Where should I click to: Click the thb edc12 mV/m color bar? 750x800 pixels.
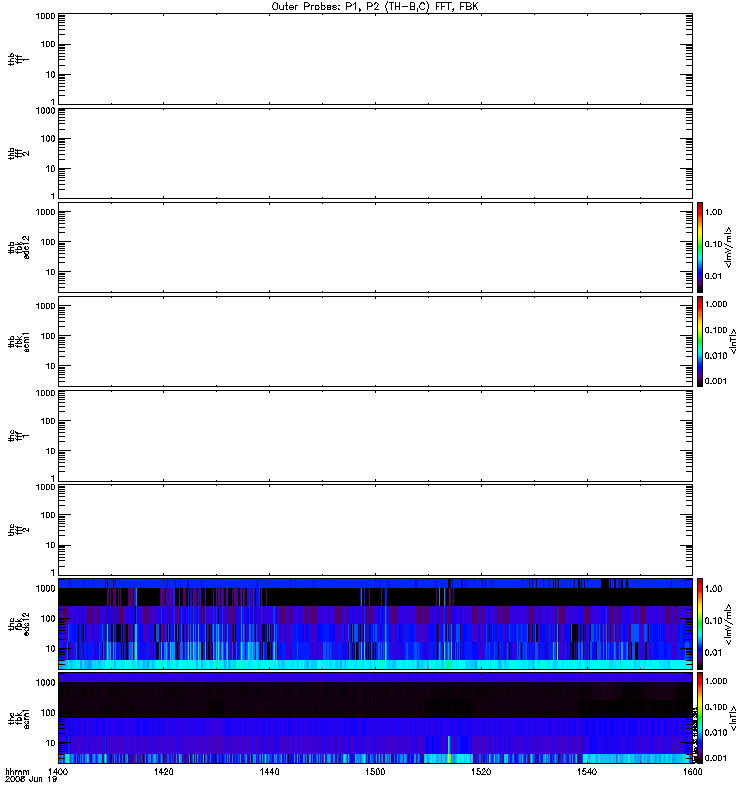click(700, 247)
